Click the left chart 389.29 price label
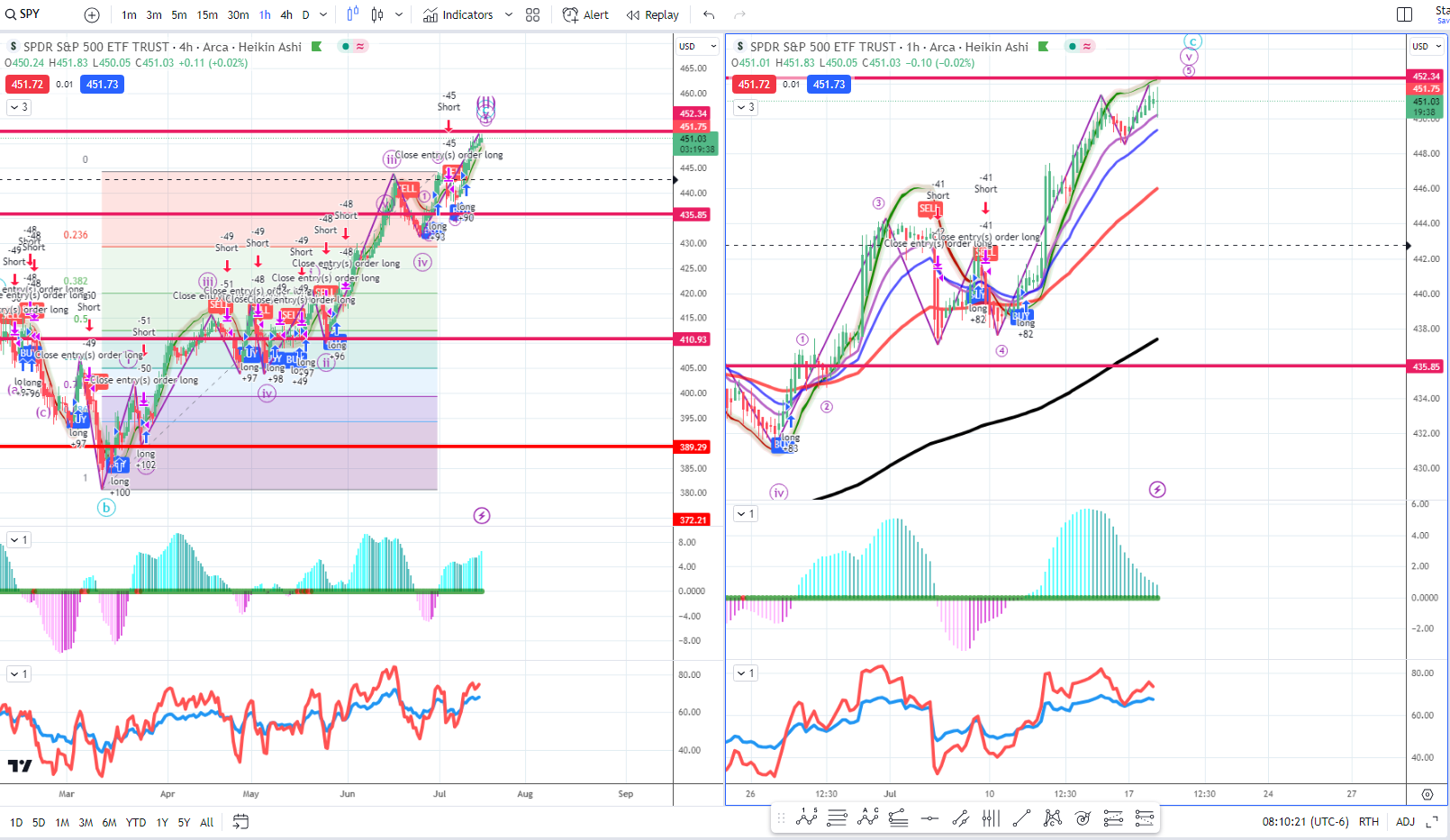This screenshot has height=840, width=1450. coord(693,447)
